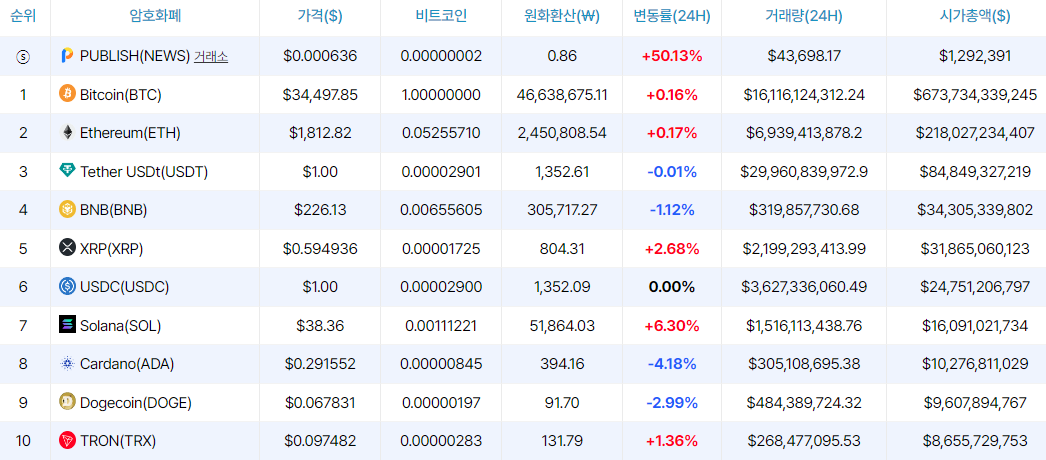Click the Cardano logo icon
The width and height of the screenshot is (1046, 460).
(67, 364)
